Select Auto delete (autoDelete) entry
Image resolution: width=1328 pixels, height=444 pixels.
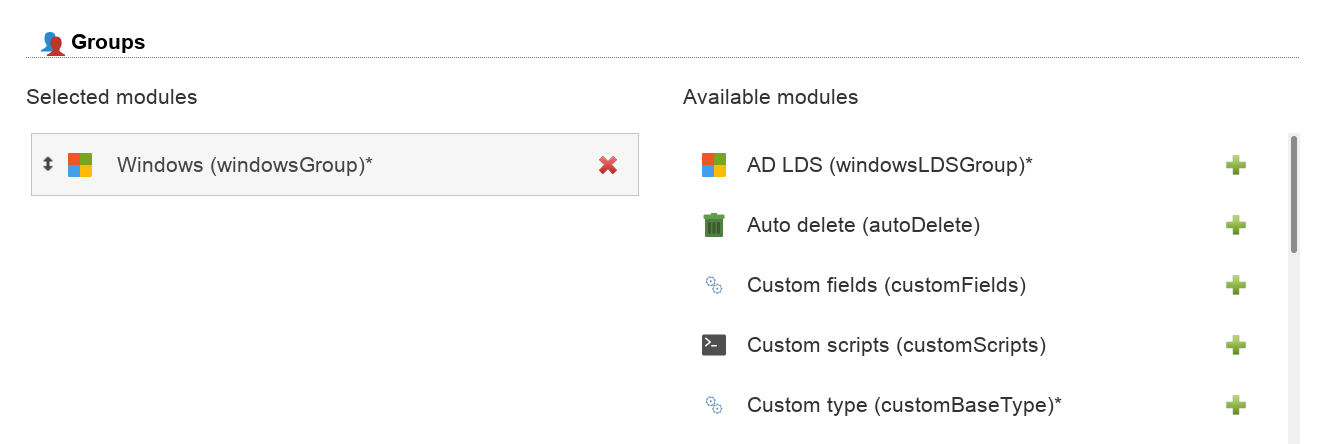tap(863, 225)
